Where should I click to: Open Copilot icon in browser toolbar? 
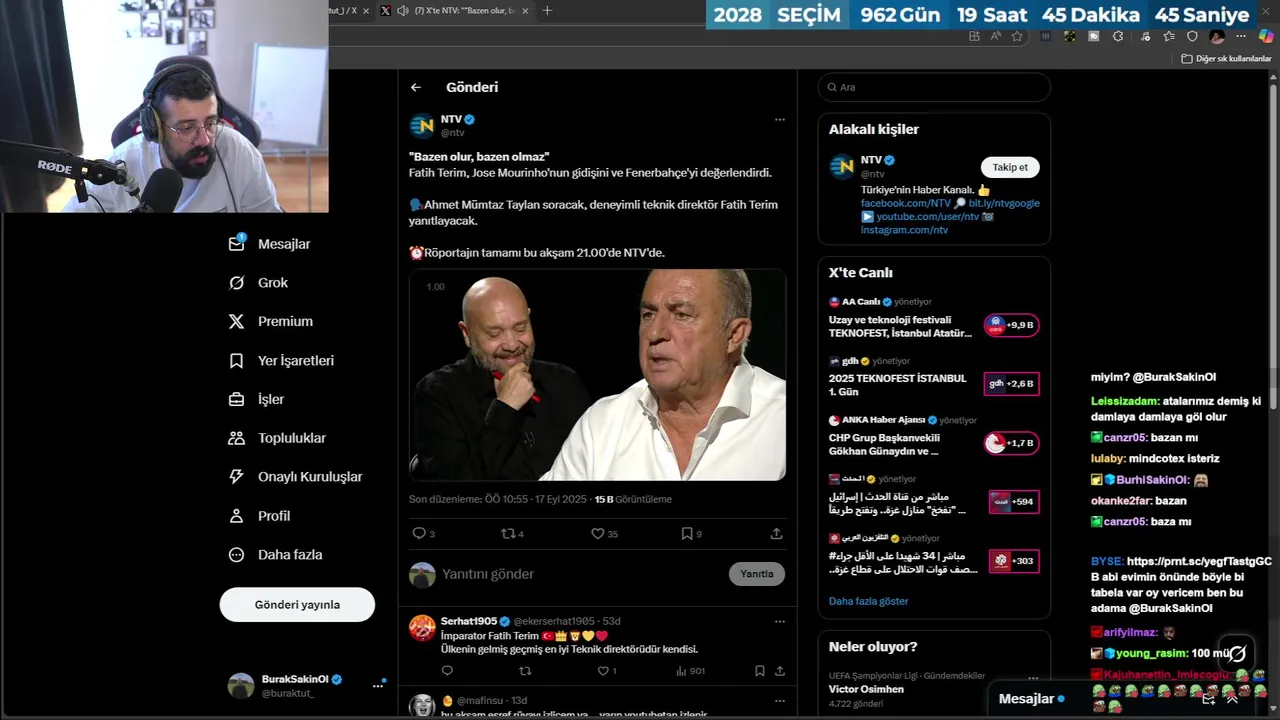click(1266, 36)
